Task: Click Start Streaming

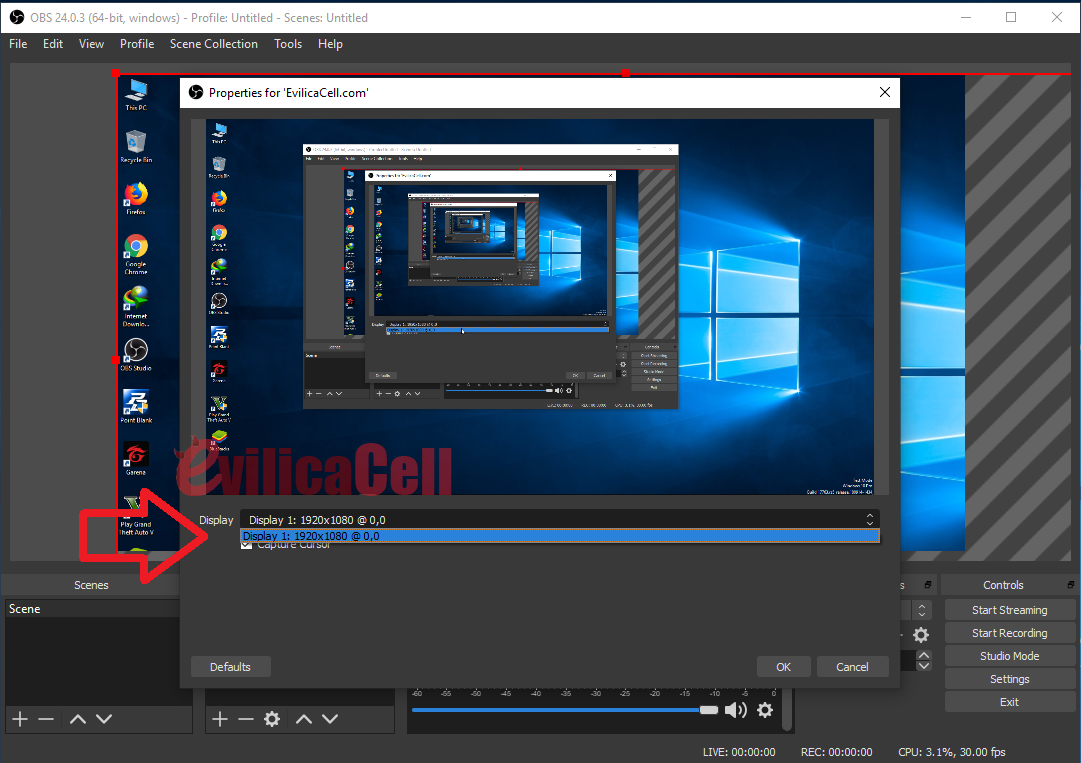Action: point(1009,610)
